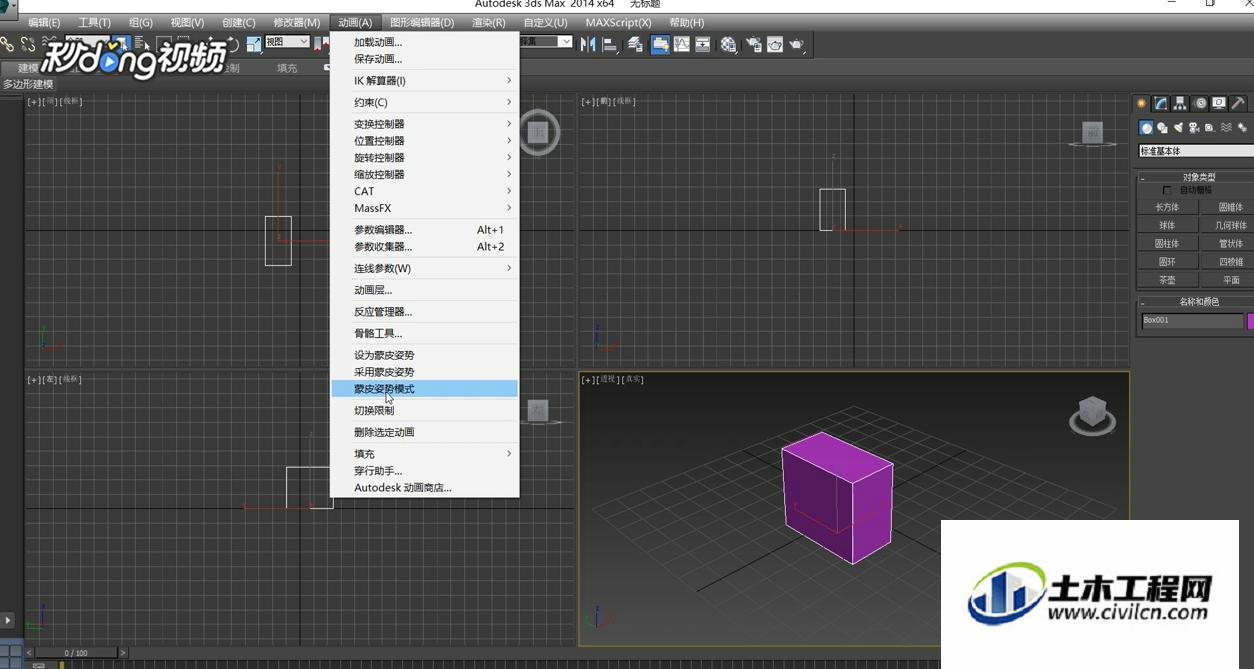Click the top viewport [+] label
1254x669 pixels.
pos(34,102)
